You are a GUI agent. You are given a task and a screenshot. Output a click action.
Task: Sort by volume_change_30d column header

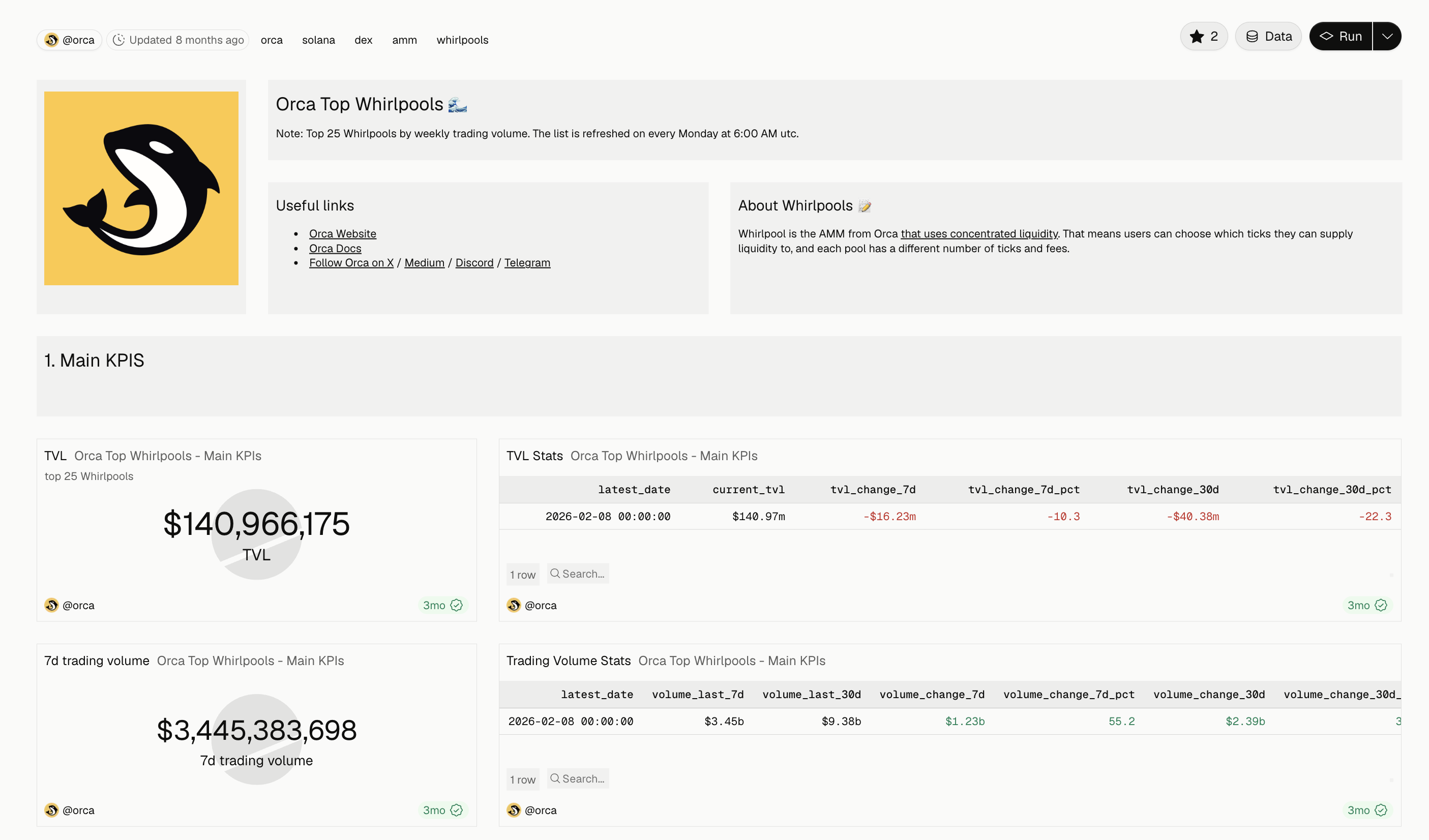tap(1209, 695)
